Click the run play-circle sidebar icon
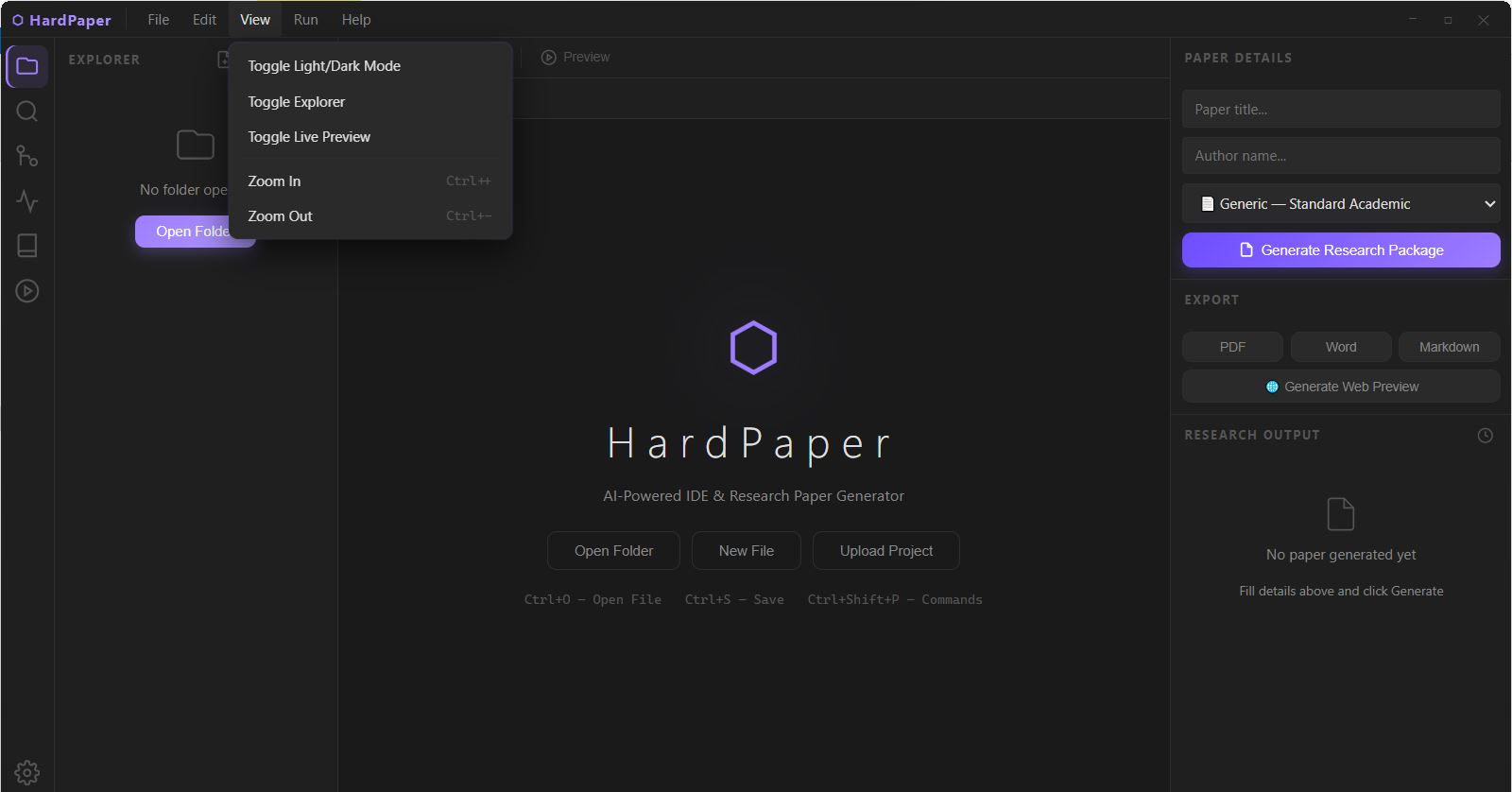Viewport: 1512px width, 792px height. tap(27, 291)
